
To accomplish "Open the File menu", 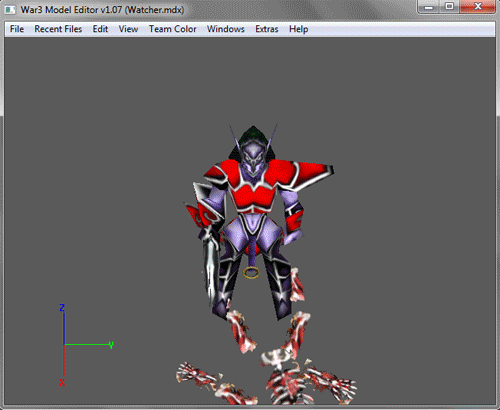I will pyautogui.click(x=17, y=29).
